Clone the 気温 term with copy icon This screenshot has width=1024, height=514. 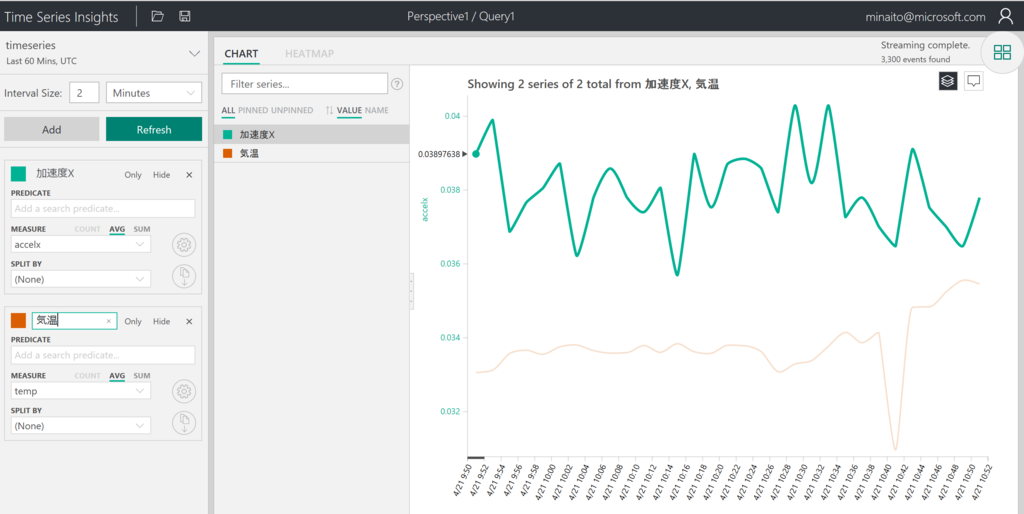(x=184, y=423)
